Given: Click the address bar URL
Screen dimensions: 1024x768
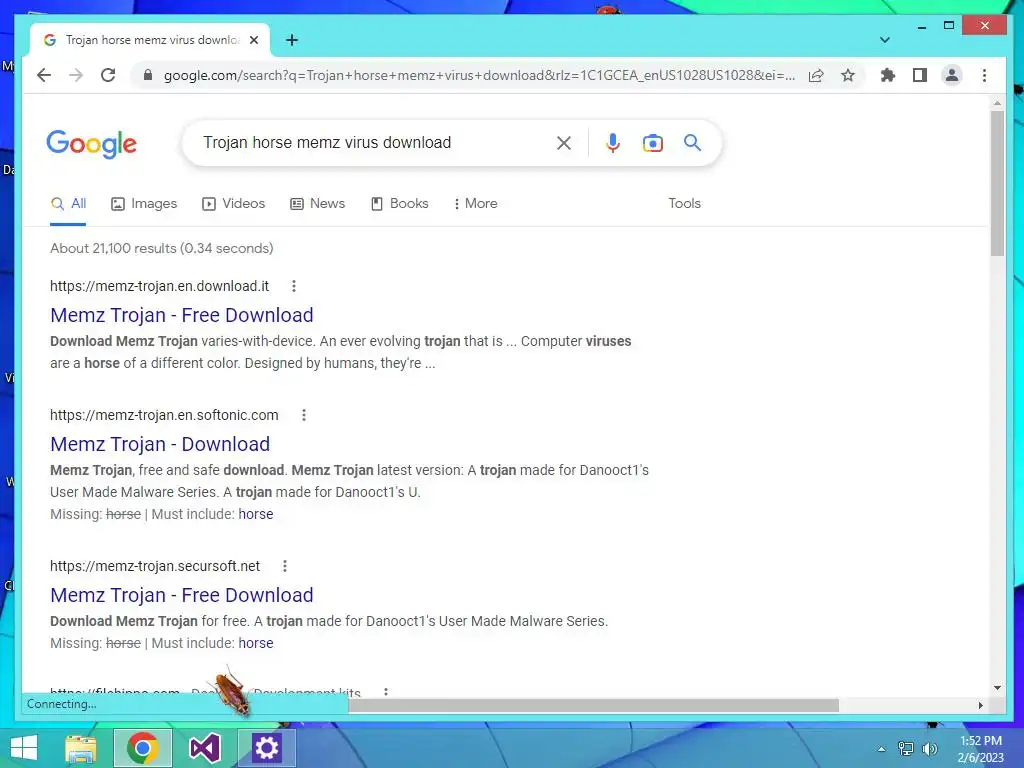Looking at the screenshot, I should [x=479, y=75].
